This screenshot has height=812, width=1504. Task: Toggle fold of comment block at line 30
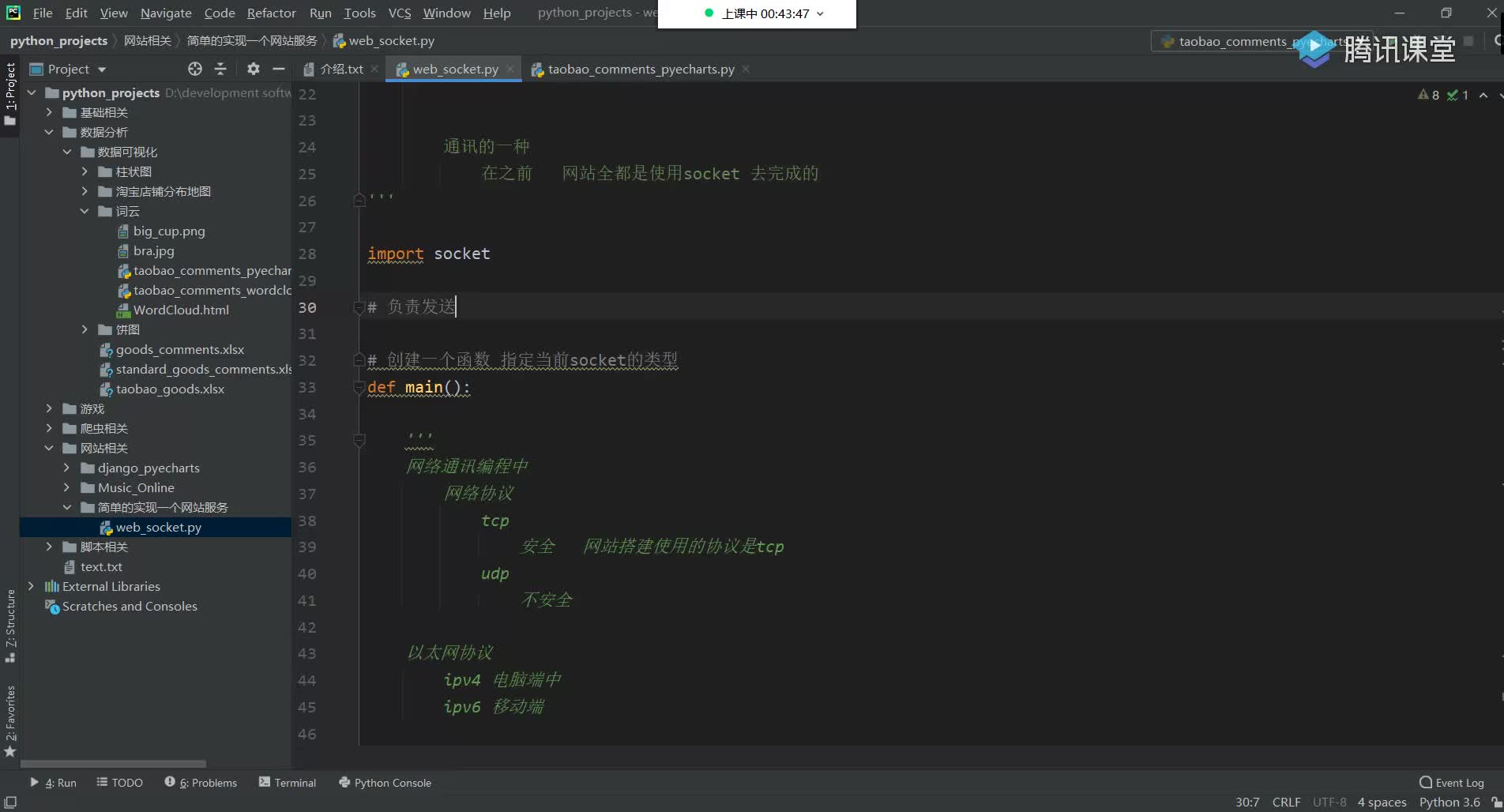359,307
